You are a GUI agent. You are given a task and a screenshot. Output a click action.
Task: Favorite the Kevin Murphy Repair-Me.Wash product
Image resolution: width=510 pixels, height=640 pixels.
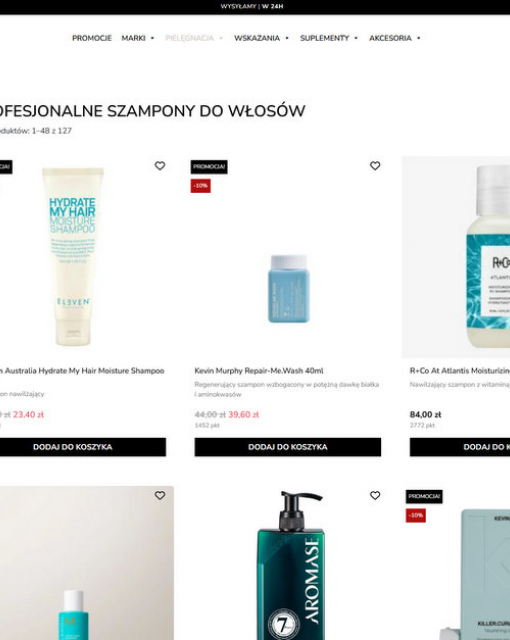pos(375,166)
